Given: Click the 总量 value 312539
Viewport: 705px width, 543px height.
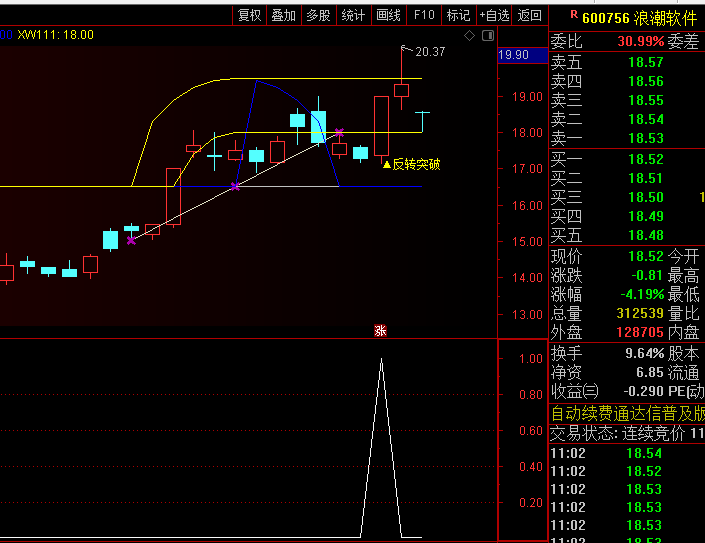Looking at the screenshot, I should tap(640, 313).
